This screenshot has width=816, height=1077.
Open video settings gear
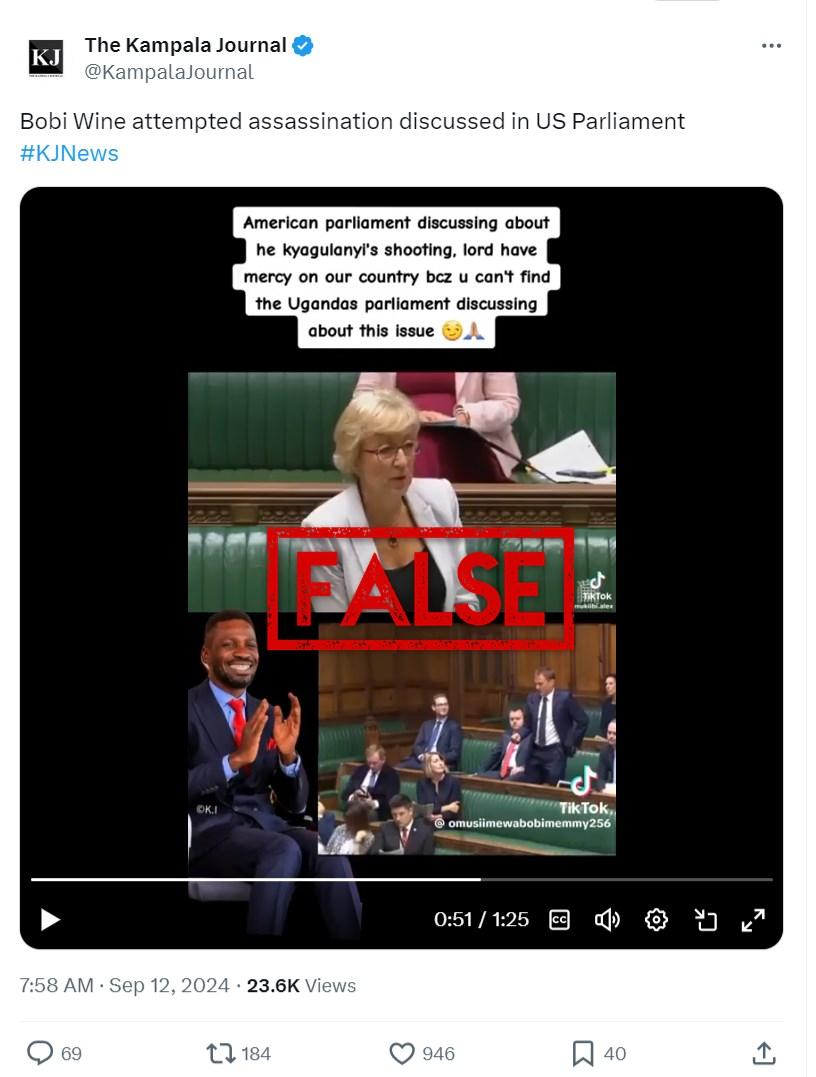656,920
